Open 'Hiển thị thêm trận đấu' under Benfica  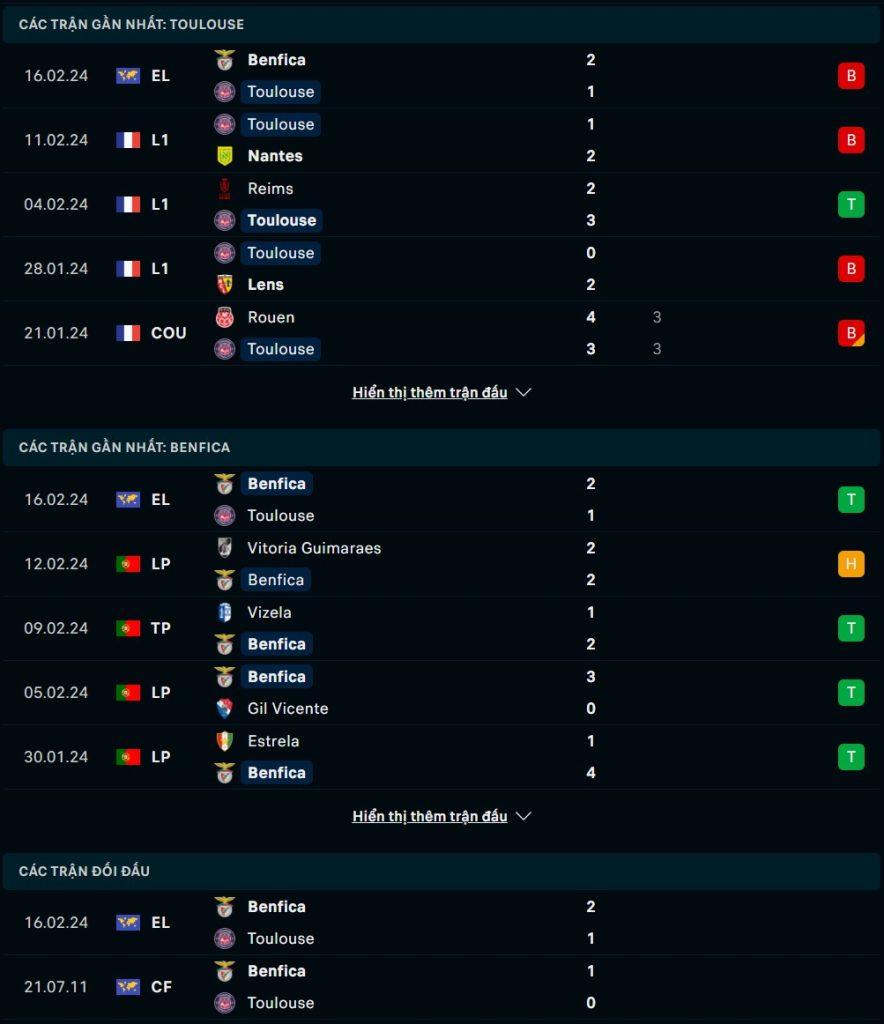click(430, 816)
